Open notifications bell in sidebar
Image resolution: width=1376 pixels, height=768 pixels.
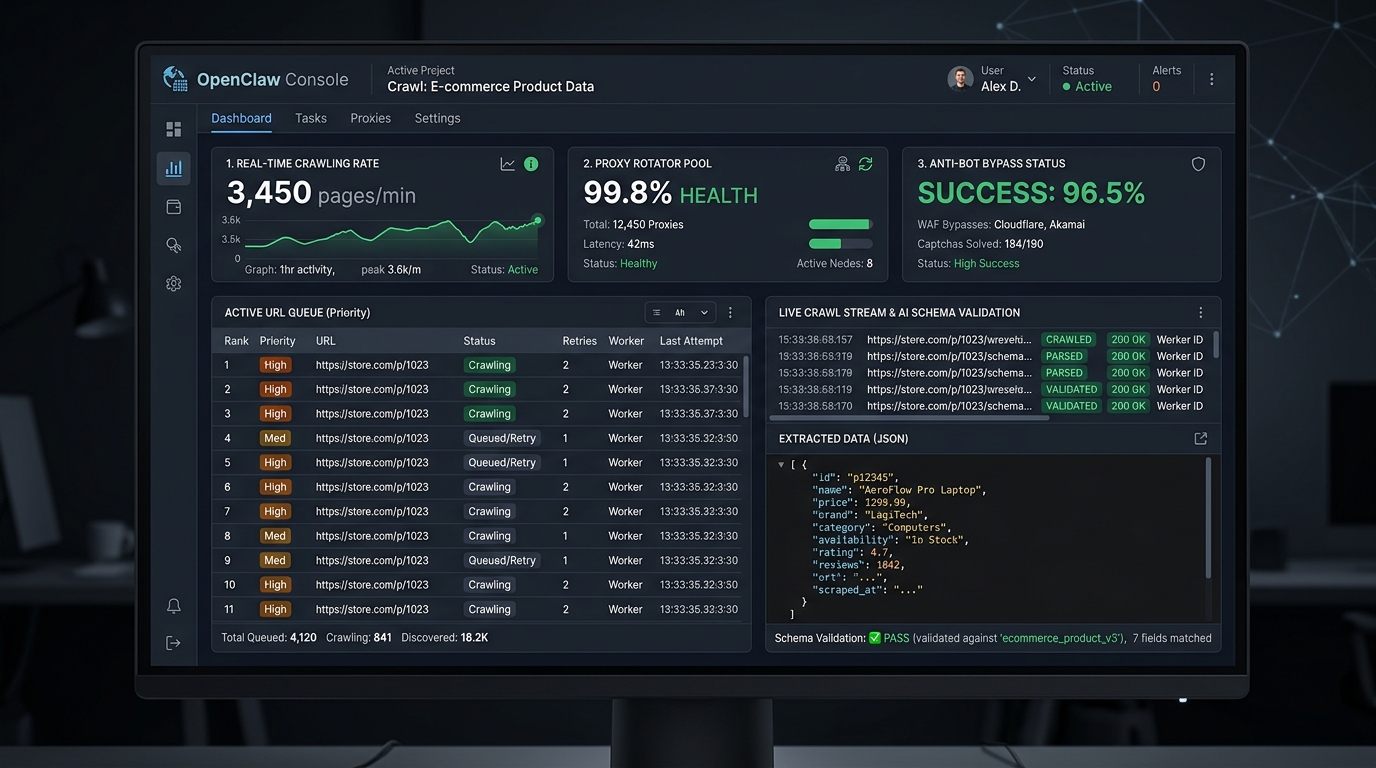click(x=173, y=606)
